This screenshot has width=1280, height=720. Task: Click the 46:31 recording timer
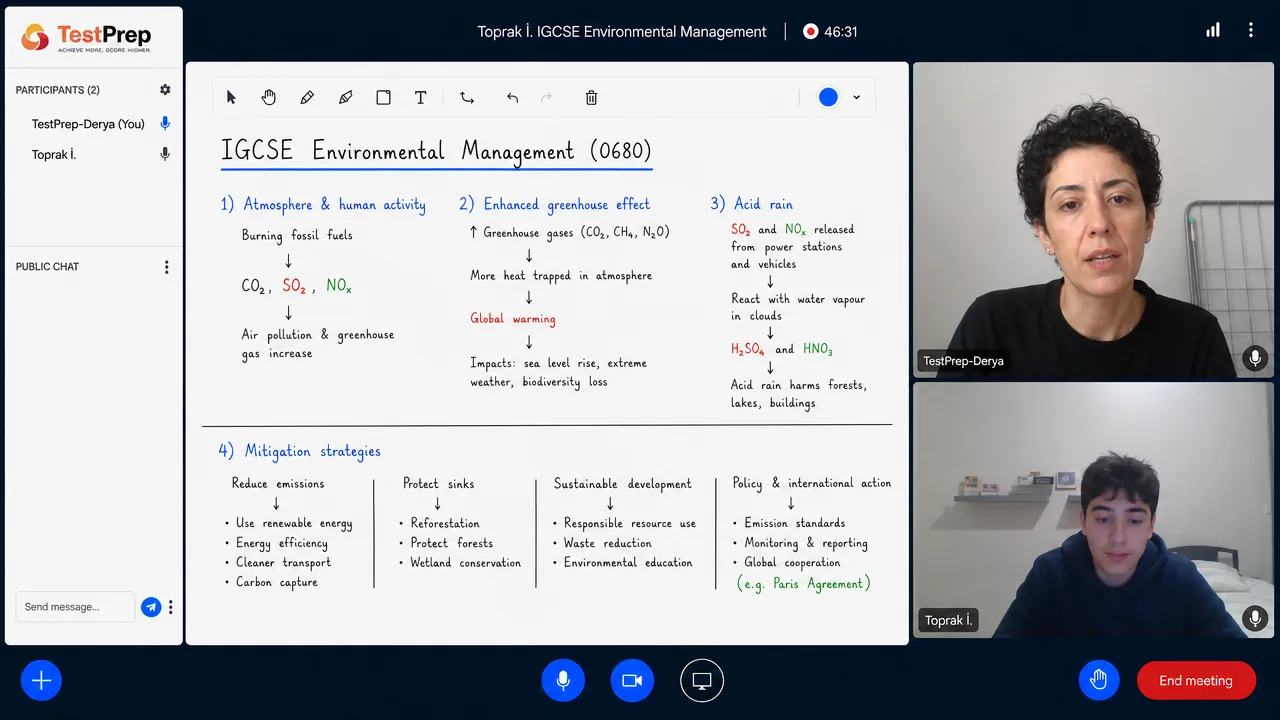coord(841,31)
